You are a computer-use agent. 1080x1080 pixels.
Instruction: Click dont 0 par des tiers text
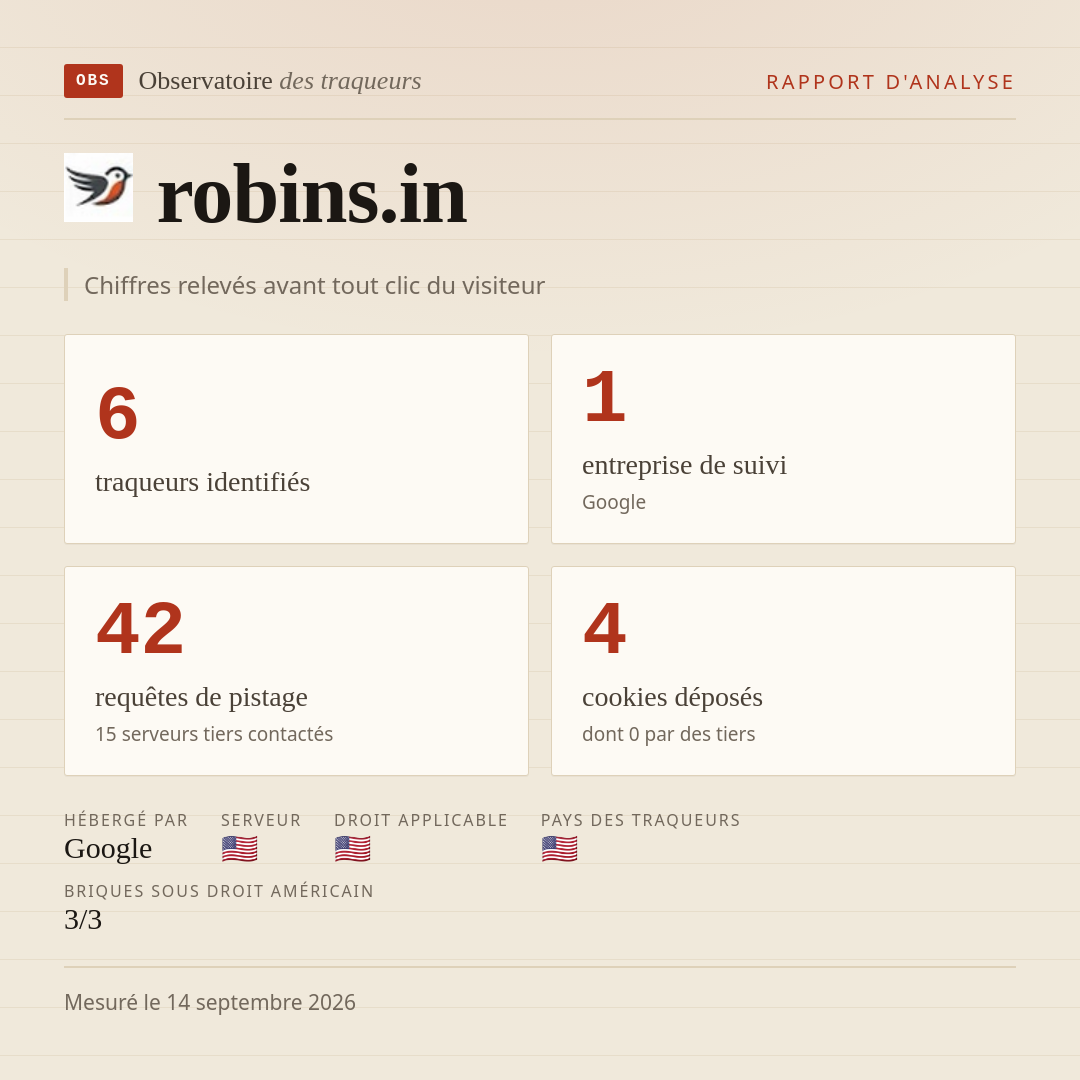coord(669,734)
